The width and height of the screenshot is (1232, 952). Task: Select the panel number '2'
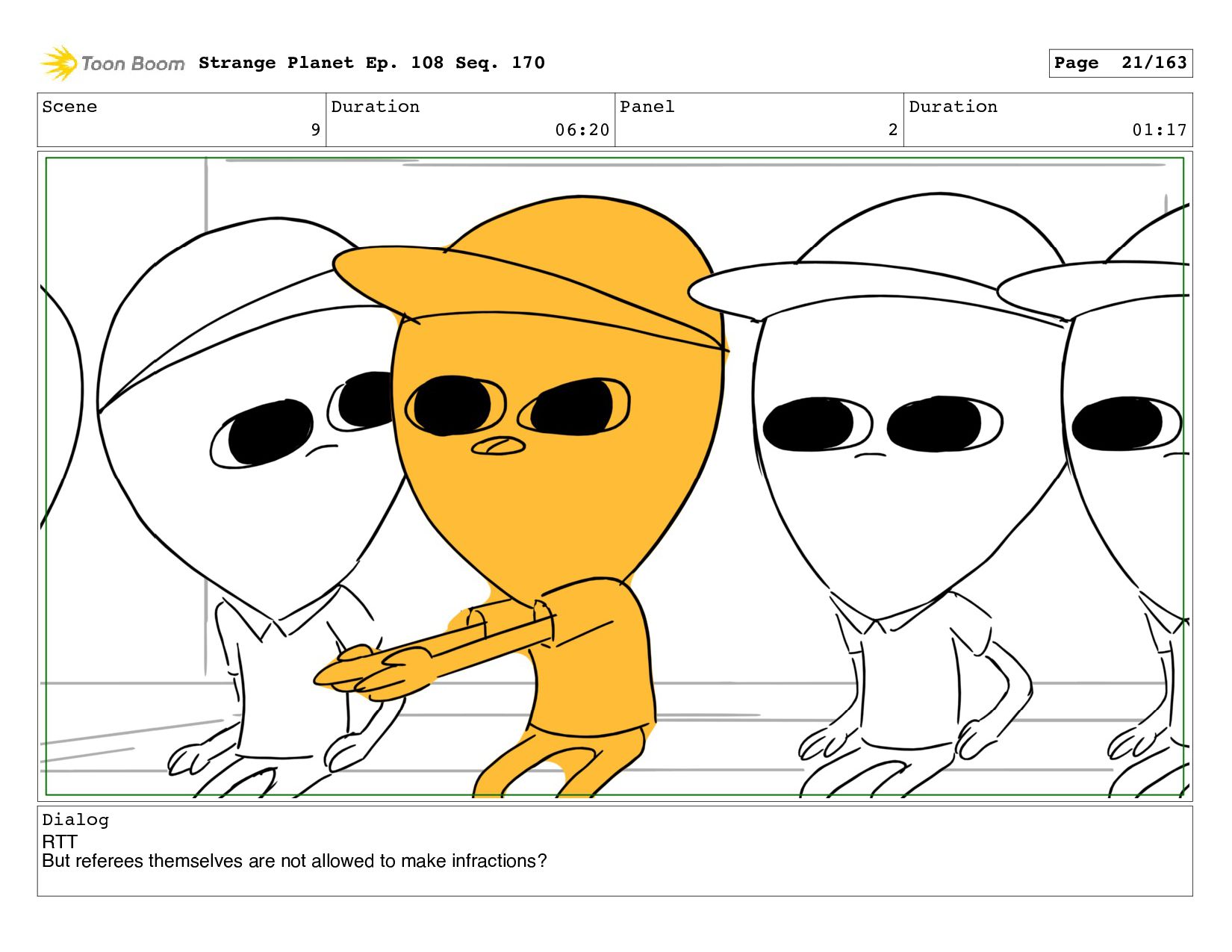893,130
